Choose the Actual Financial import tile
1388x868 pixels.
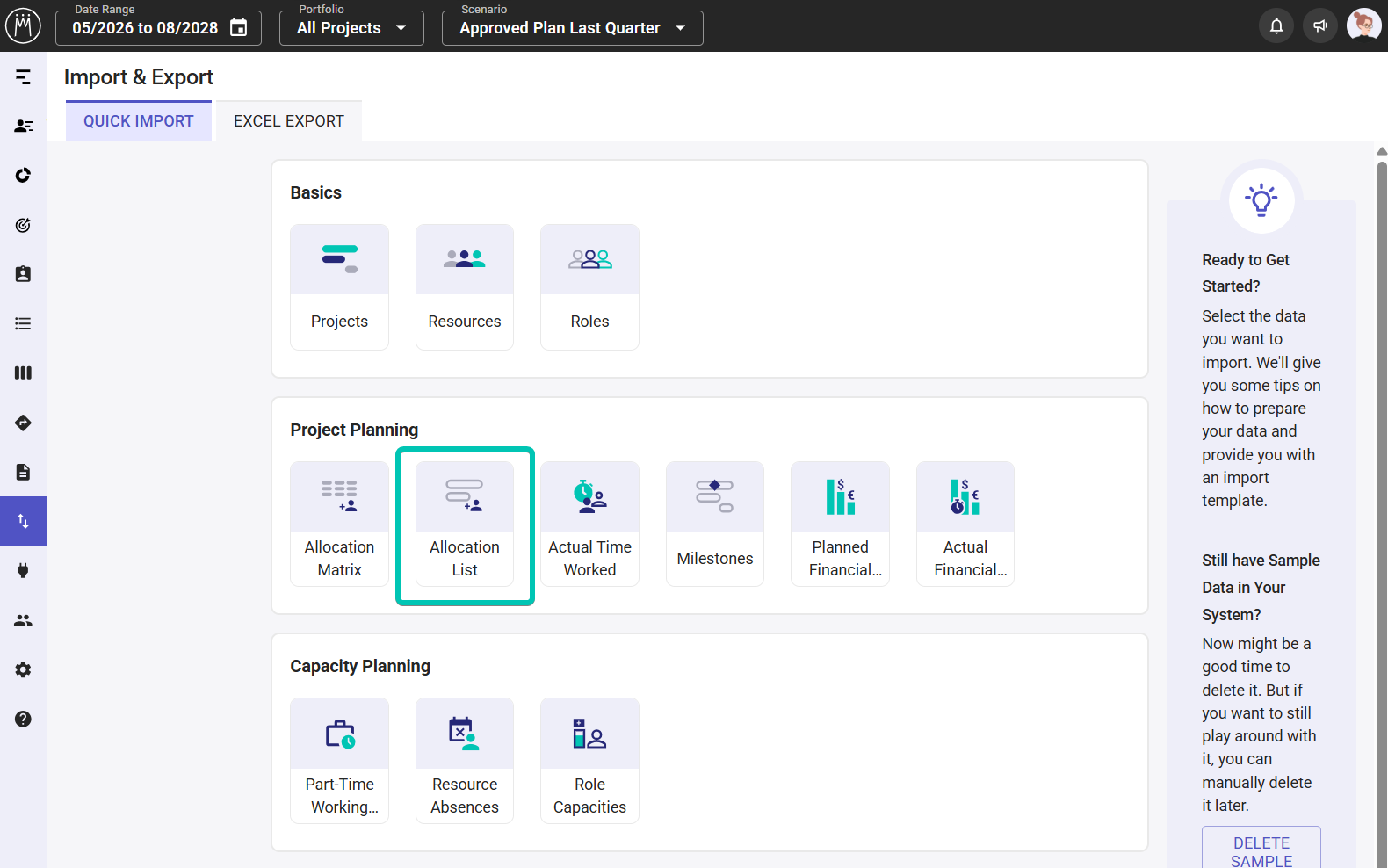pyautogui.click(x=965, y=524)
